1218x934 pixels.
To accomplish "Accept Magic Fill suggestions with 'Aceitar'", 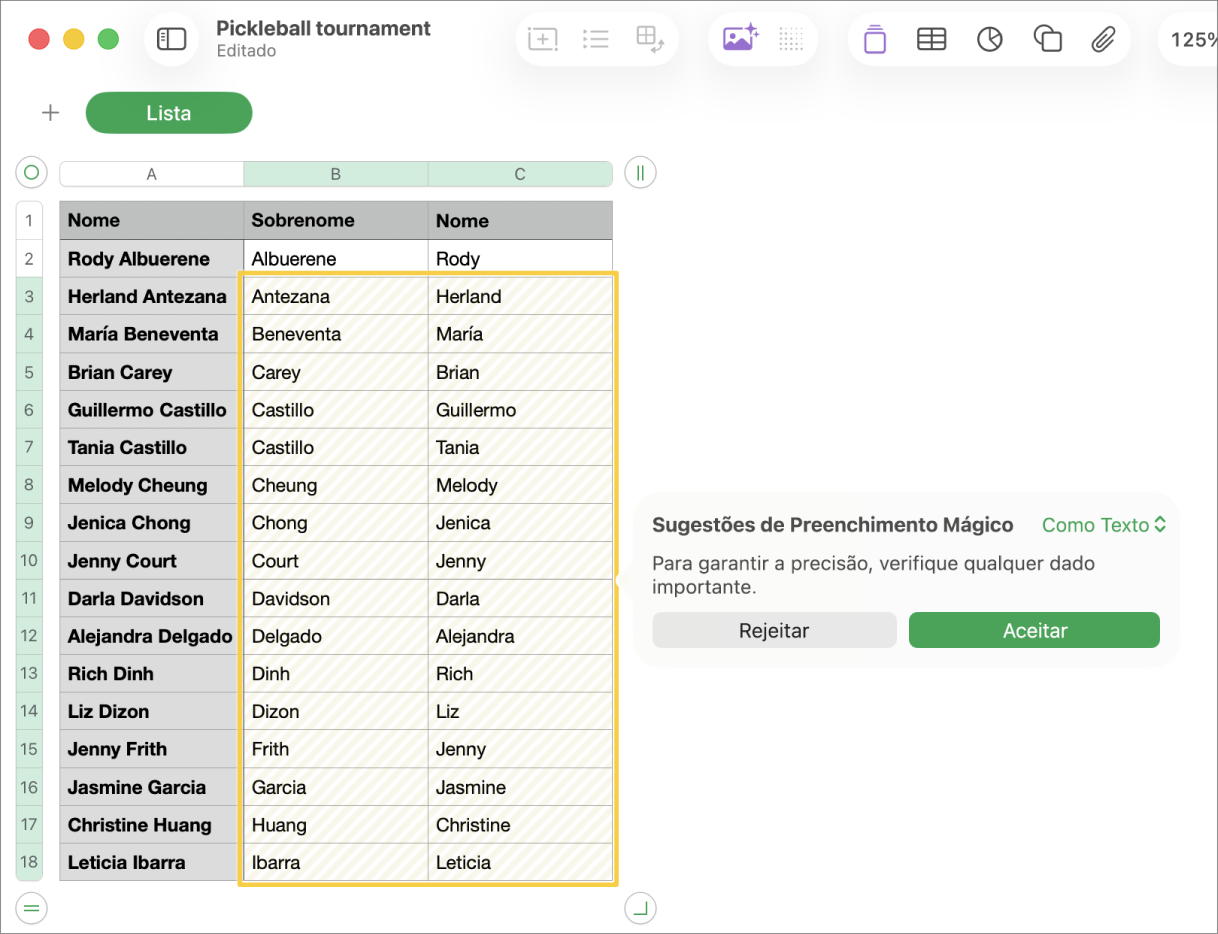I will pyautogui.click(x=1033, y=630).
